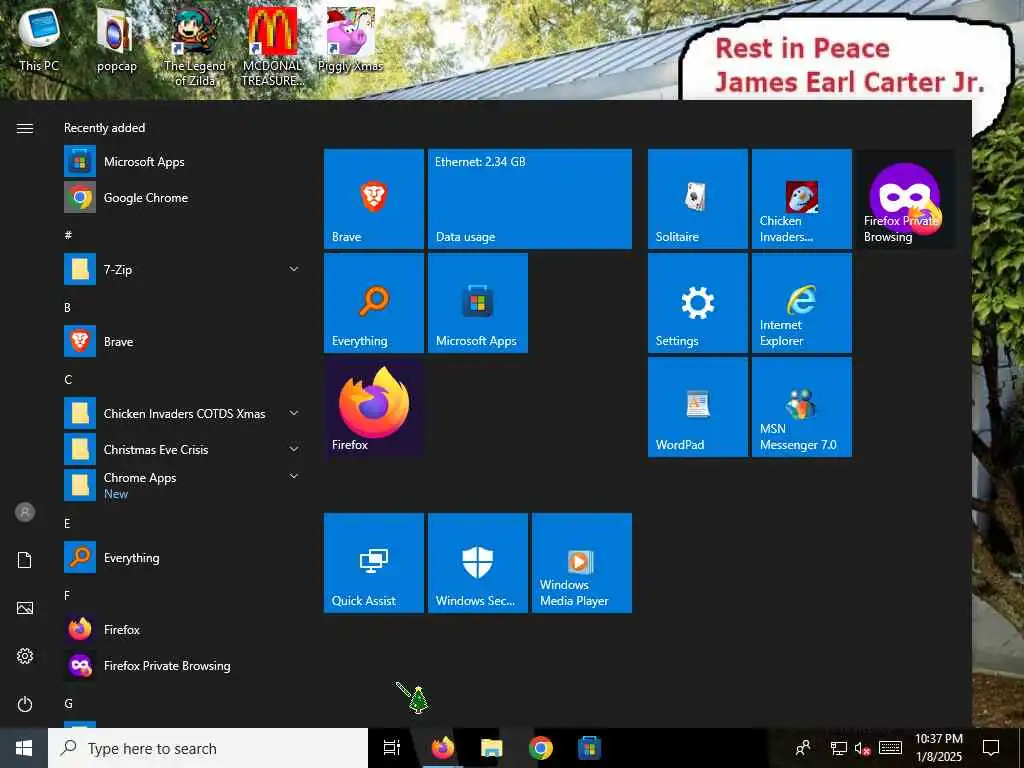Launch Google Chrome from Recently added list
Screen dimensions: 1024x768
(x=183, y=197)
